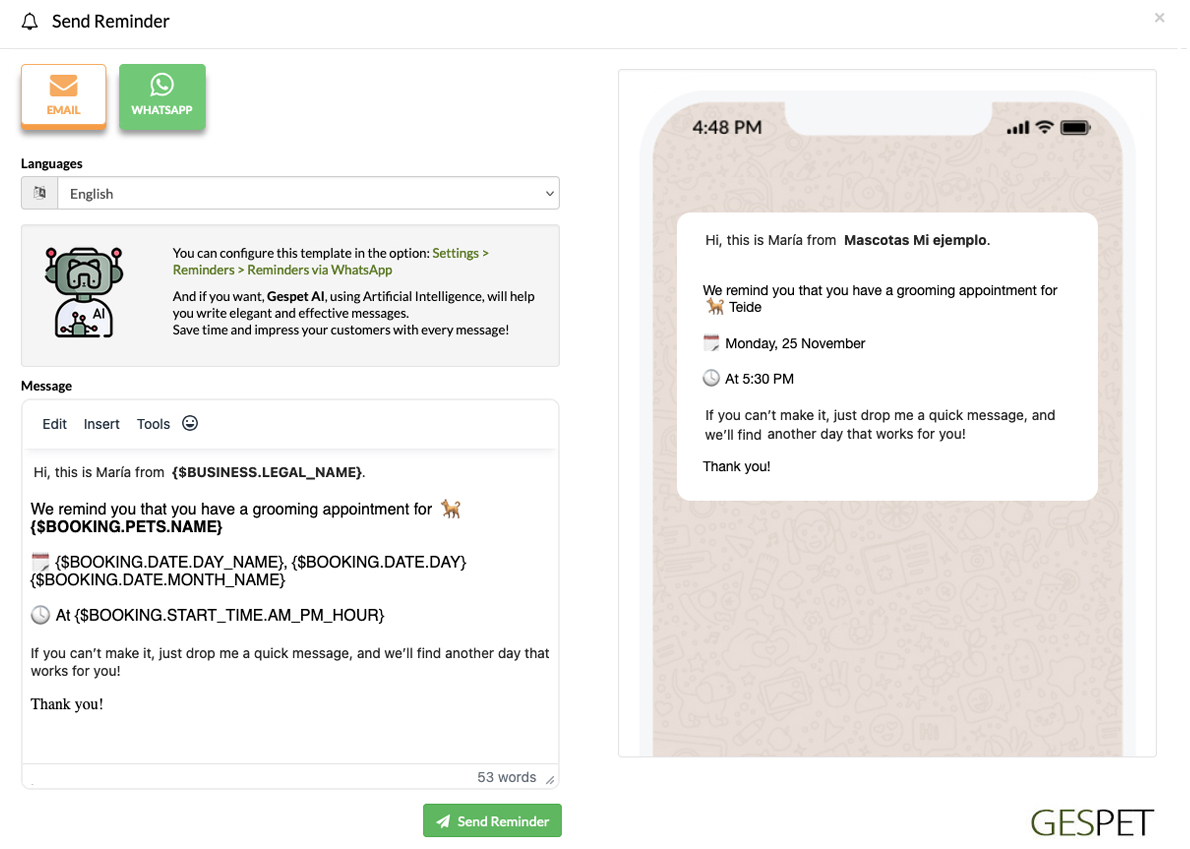1190x849 pixels.
Task: Click the editor resize handle by word count
Action: pyautogui.click(x=550, y=779)
